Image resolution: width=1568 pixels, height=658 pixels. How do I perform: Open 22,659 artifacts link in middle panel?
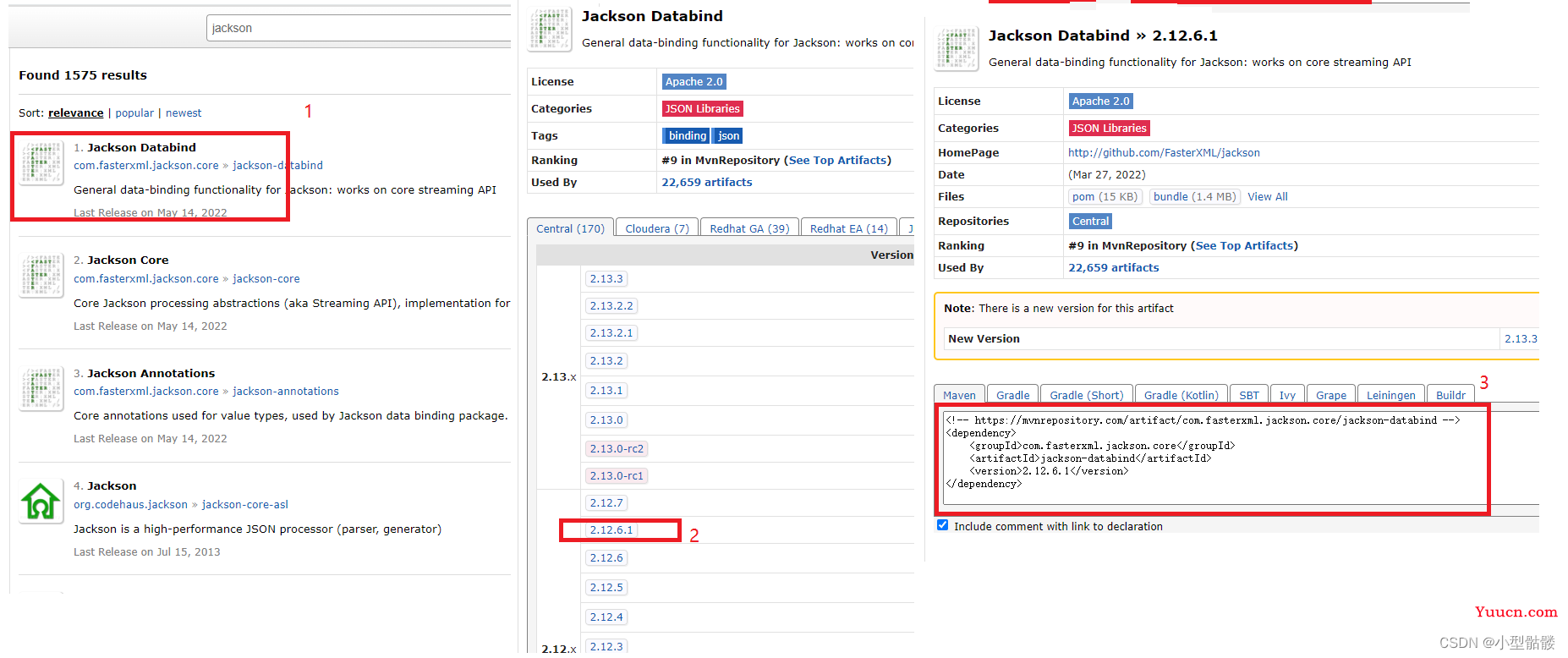click(x=707, y=182)
